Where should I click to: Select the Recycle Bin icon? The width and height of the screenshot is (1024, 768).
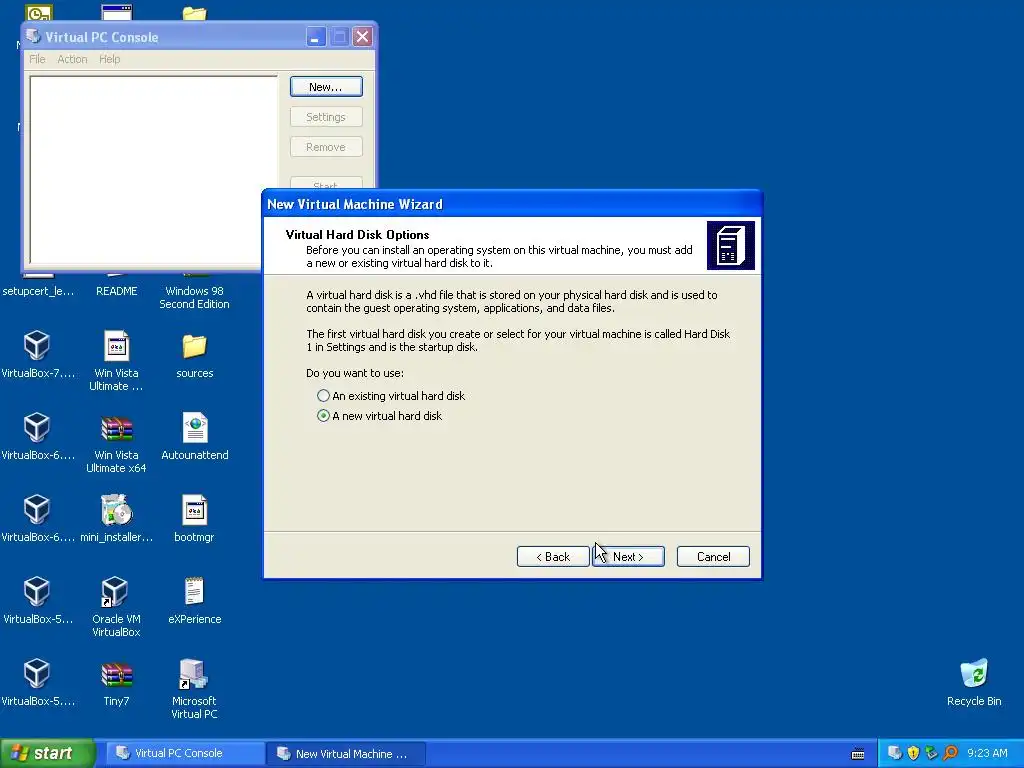[x=974, y=682]
